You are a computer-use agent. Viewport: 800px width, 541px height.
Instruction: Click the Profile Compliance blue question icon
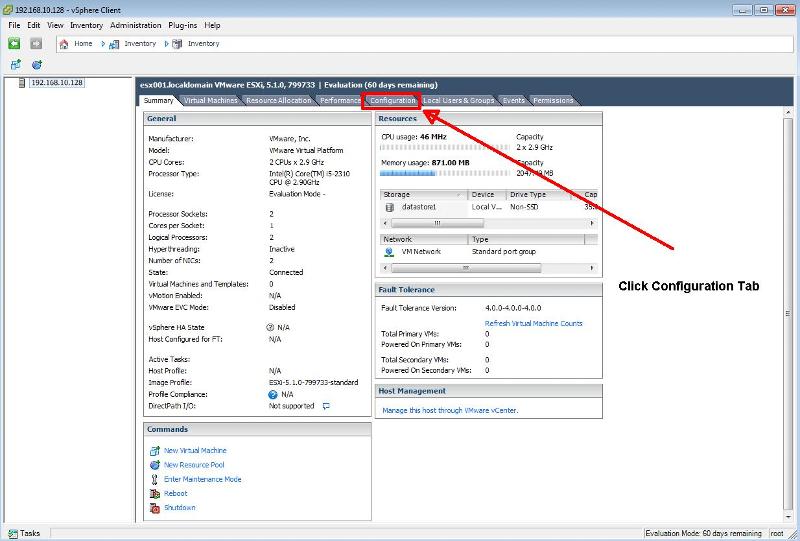point(272,395)
